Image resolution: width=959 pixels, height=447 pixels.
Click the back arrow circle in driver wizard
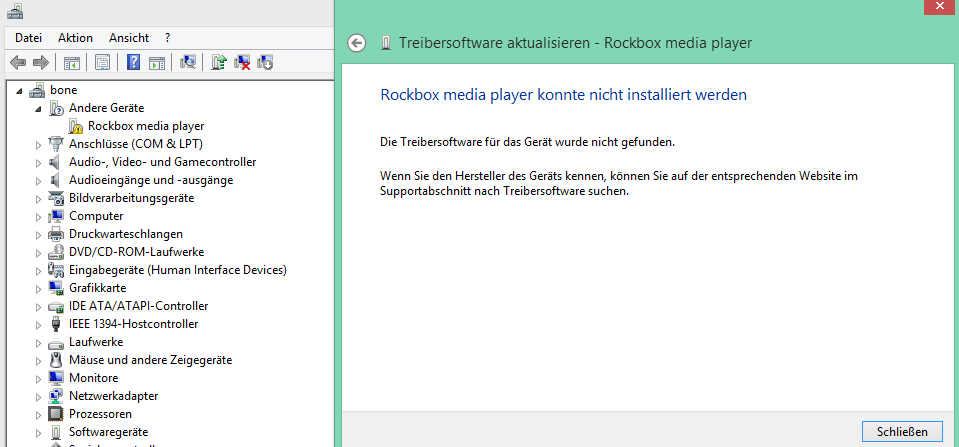pyautogui.click(x=357, y=43)
